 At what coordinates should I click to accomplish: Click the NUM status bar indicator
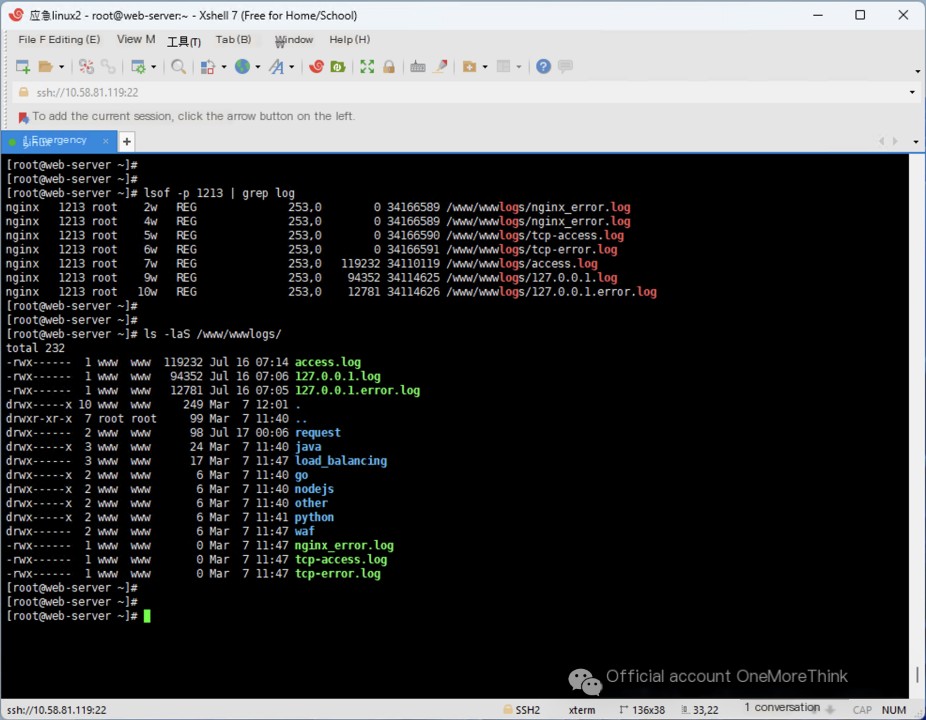click(894, 710)
